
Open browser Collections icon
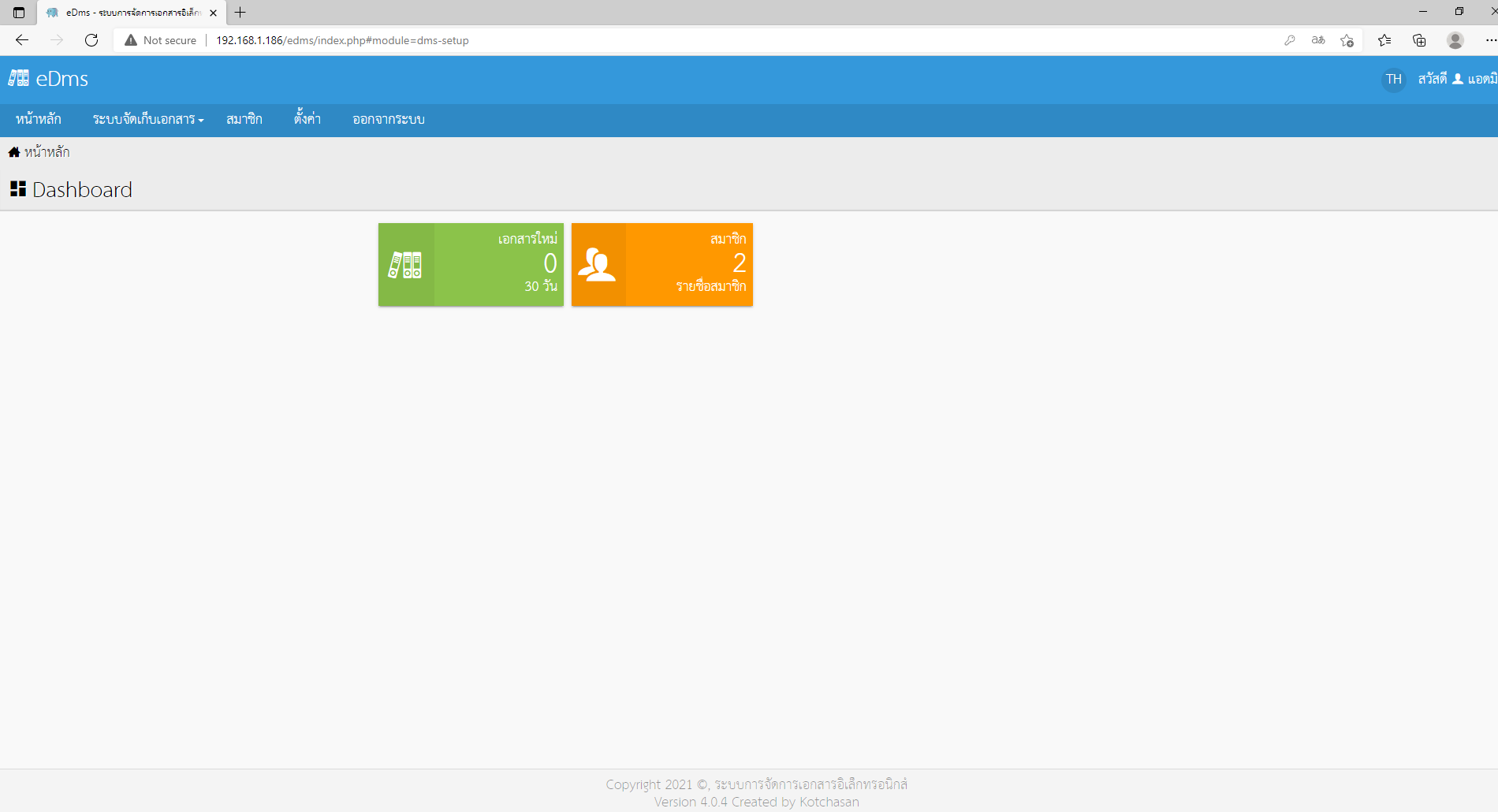coord(1419,40)
